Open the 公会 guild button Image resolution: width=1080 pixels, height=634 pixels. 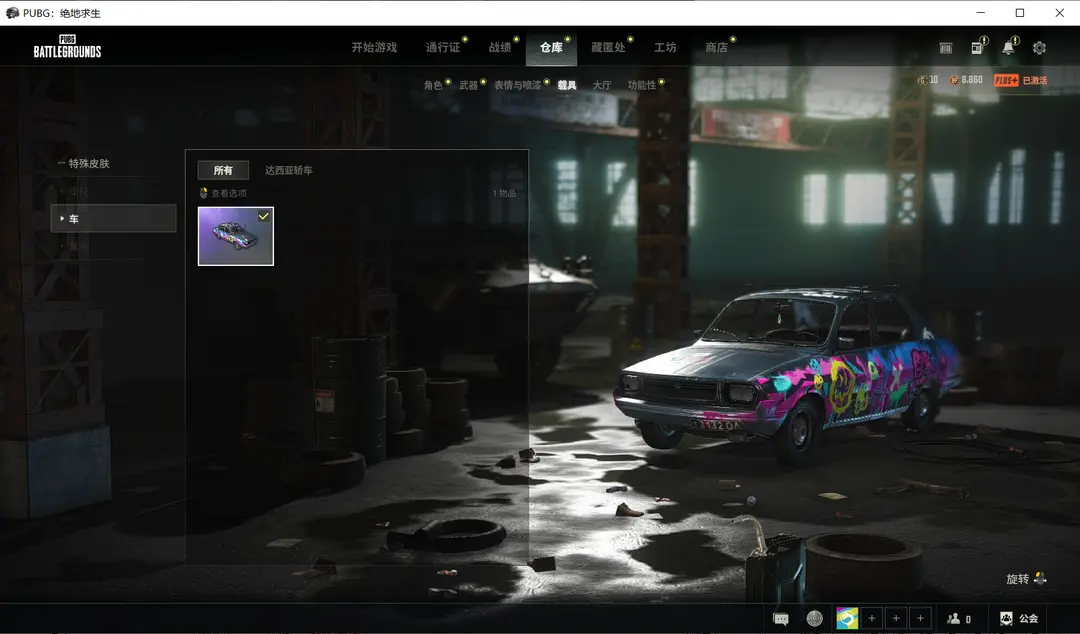pyautogui.click(x=1020, y=619)
